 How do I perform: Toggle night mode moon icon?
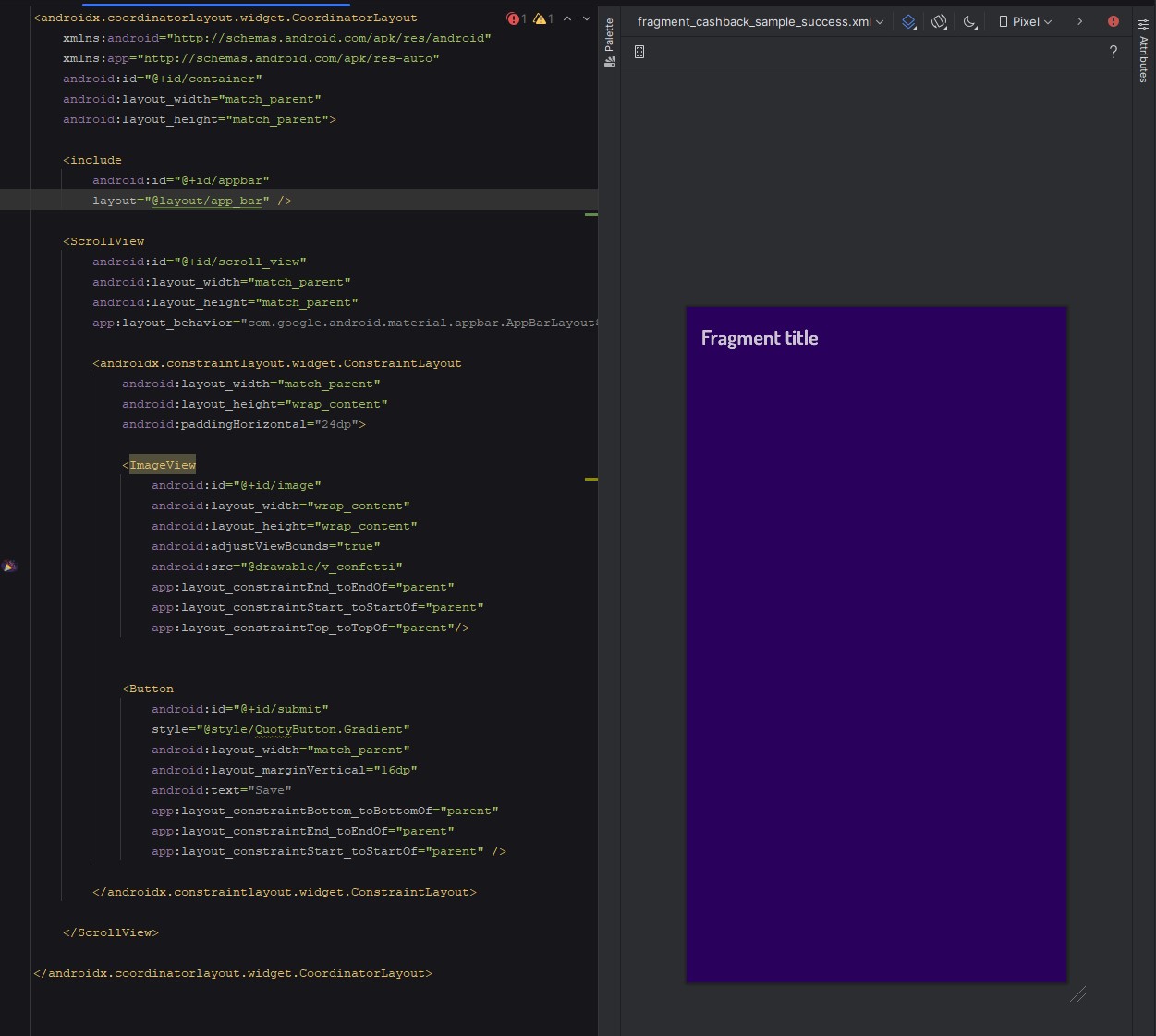coord(969,22)
